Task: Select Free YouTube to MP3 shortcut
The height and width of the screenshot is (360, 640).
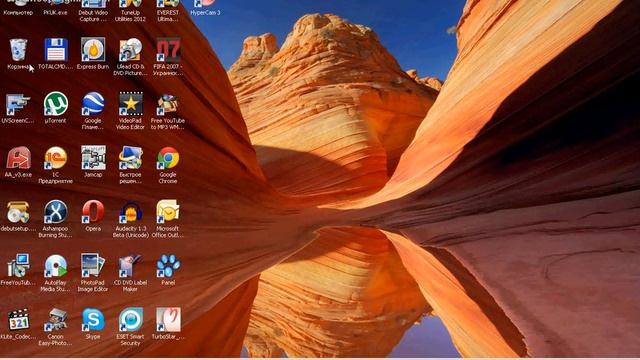Action: pos(168,104)
